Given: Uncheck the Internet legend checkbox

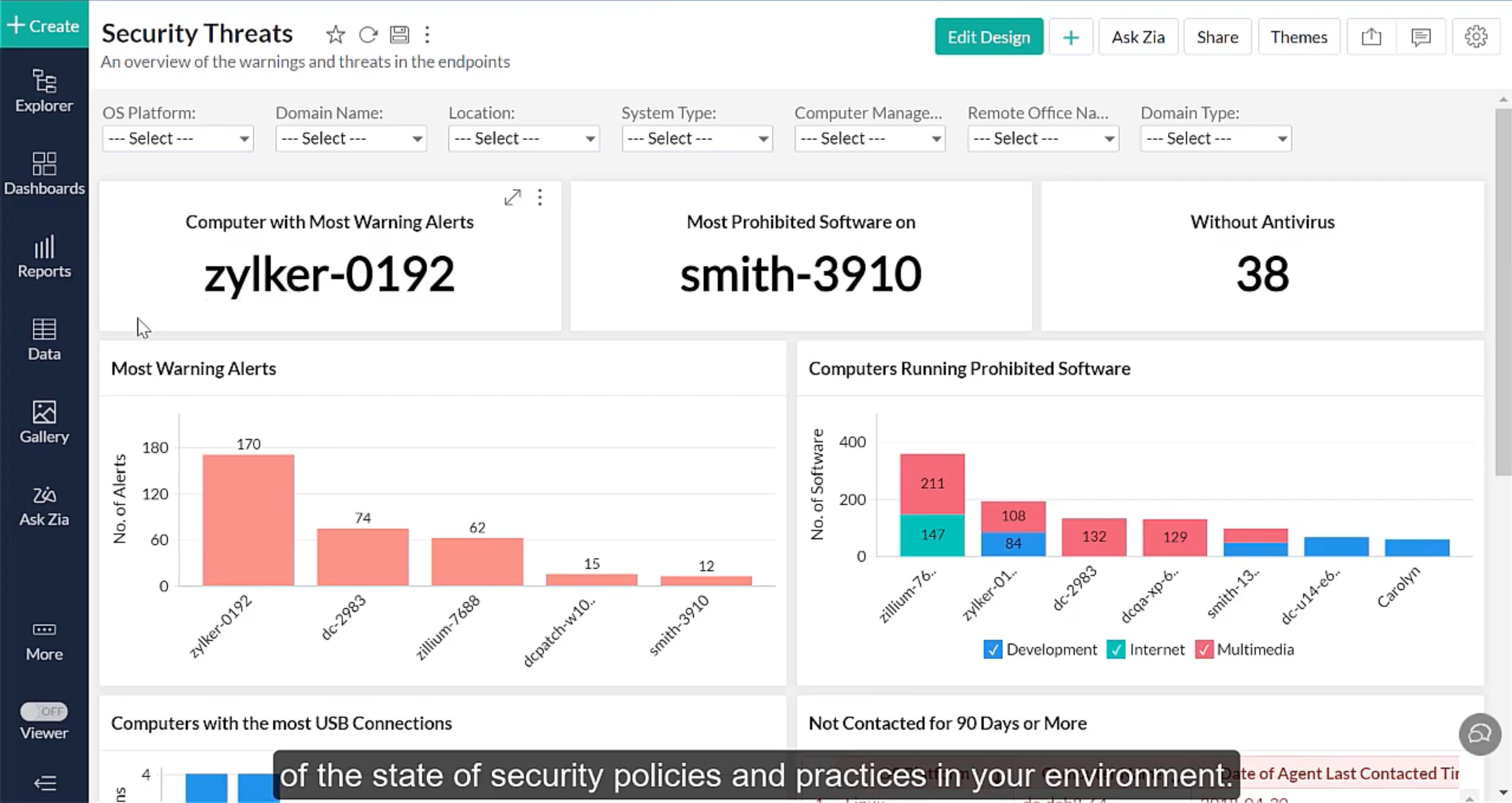Looking at the screenshot, I should click(1115, 650).
